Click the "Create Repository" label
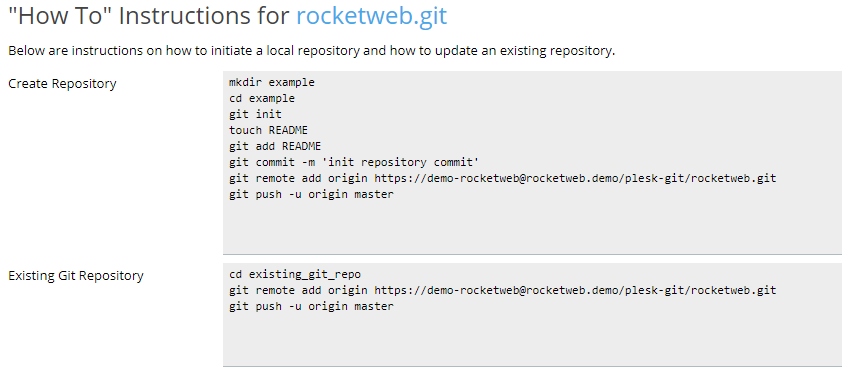 (62, 84)
